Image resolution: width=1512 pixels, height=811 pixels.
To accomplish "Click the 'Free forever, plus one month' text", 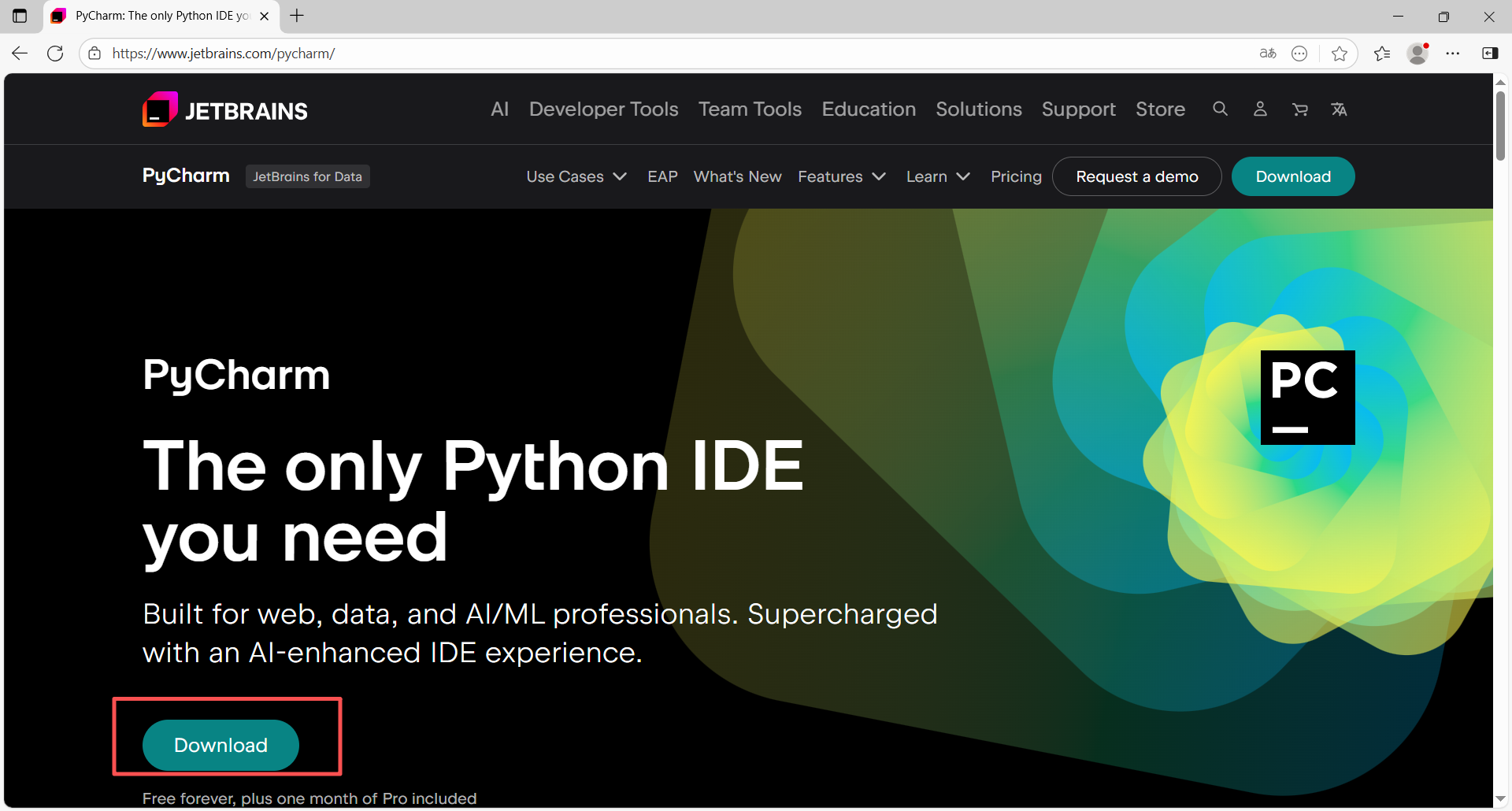I will (309, 798).
